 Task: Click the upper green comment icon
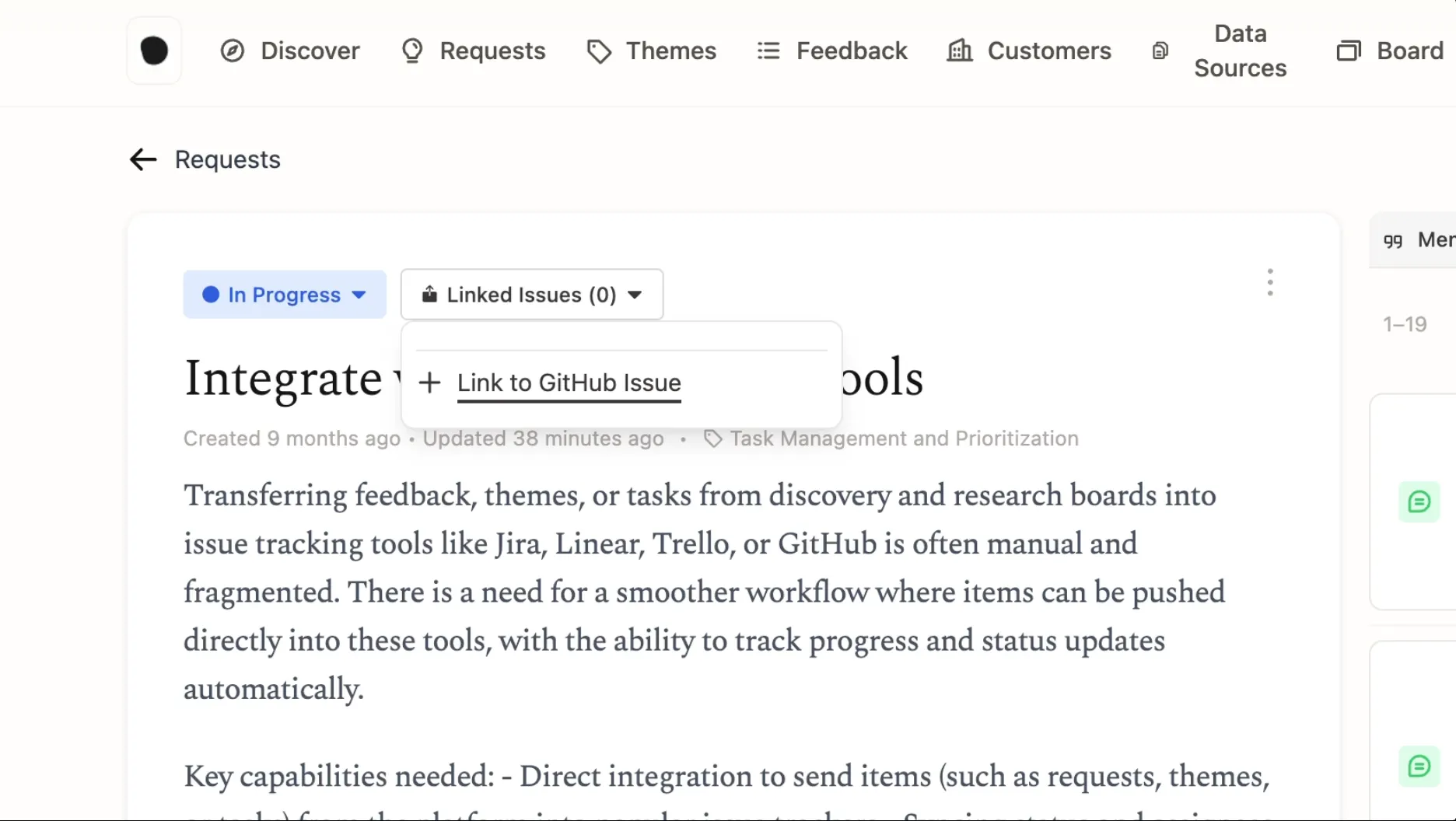(x=1419, y=502)
